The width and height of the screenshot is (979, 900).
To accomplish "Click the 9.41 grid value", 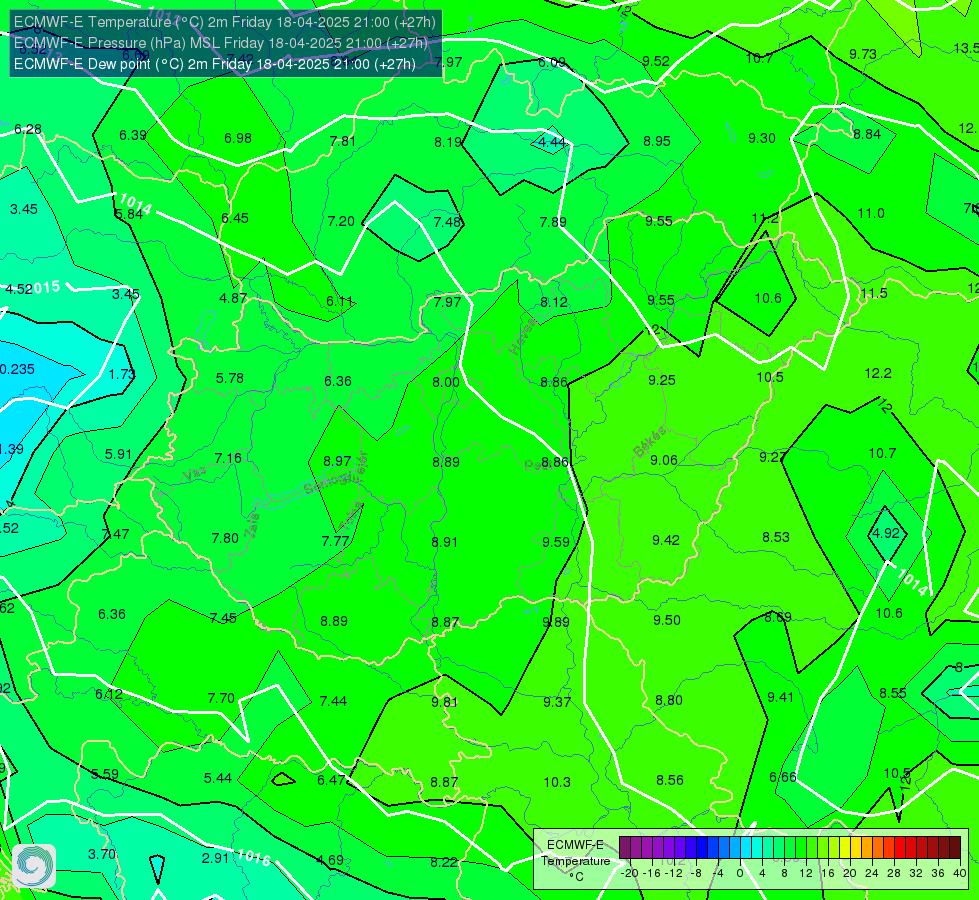I will pos(780,697).
